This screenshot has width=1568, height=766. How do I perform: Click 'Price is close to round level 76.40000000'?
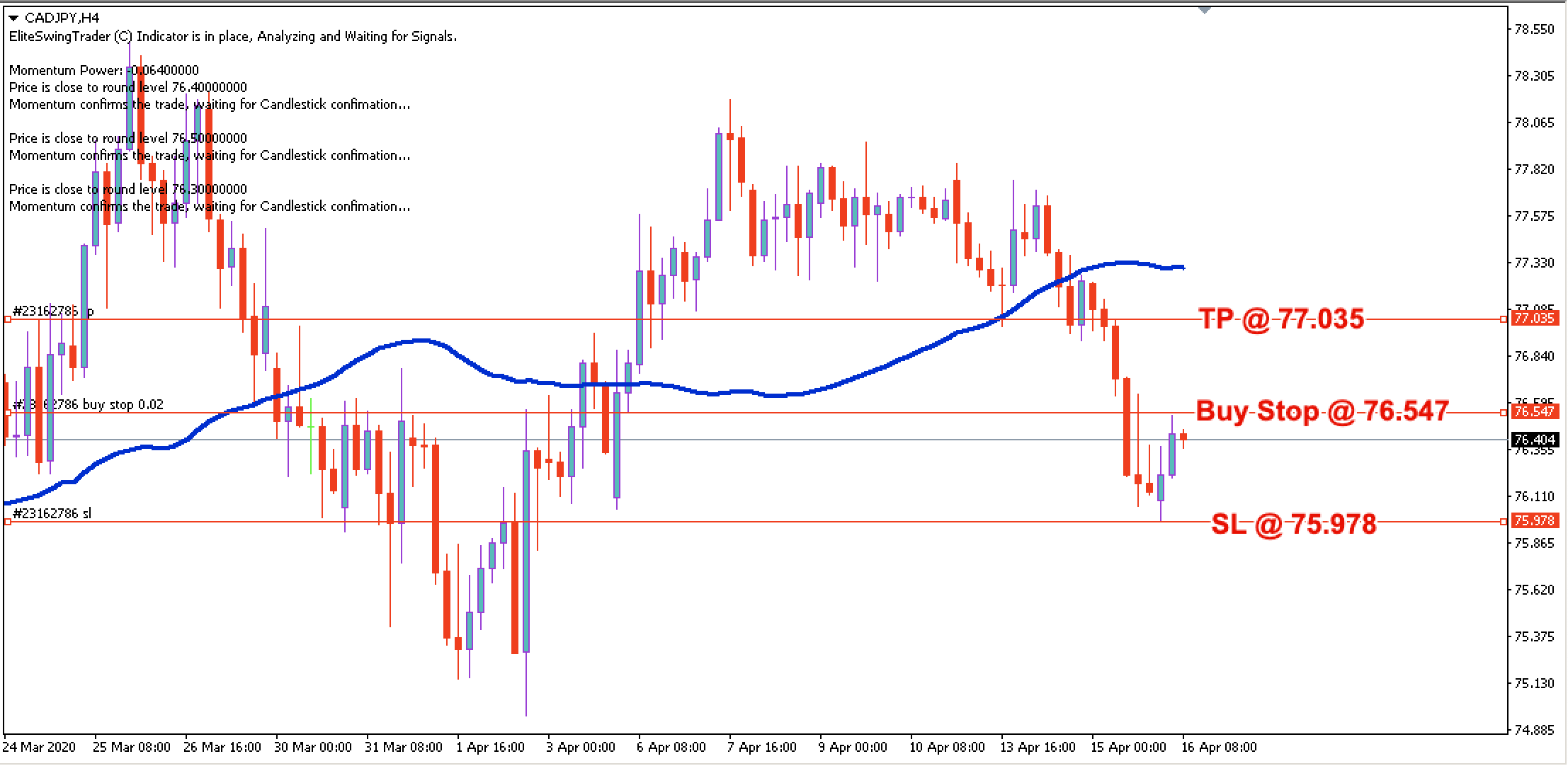128,87
